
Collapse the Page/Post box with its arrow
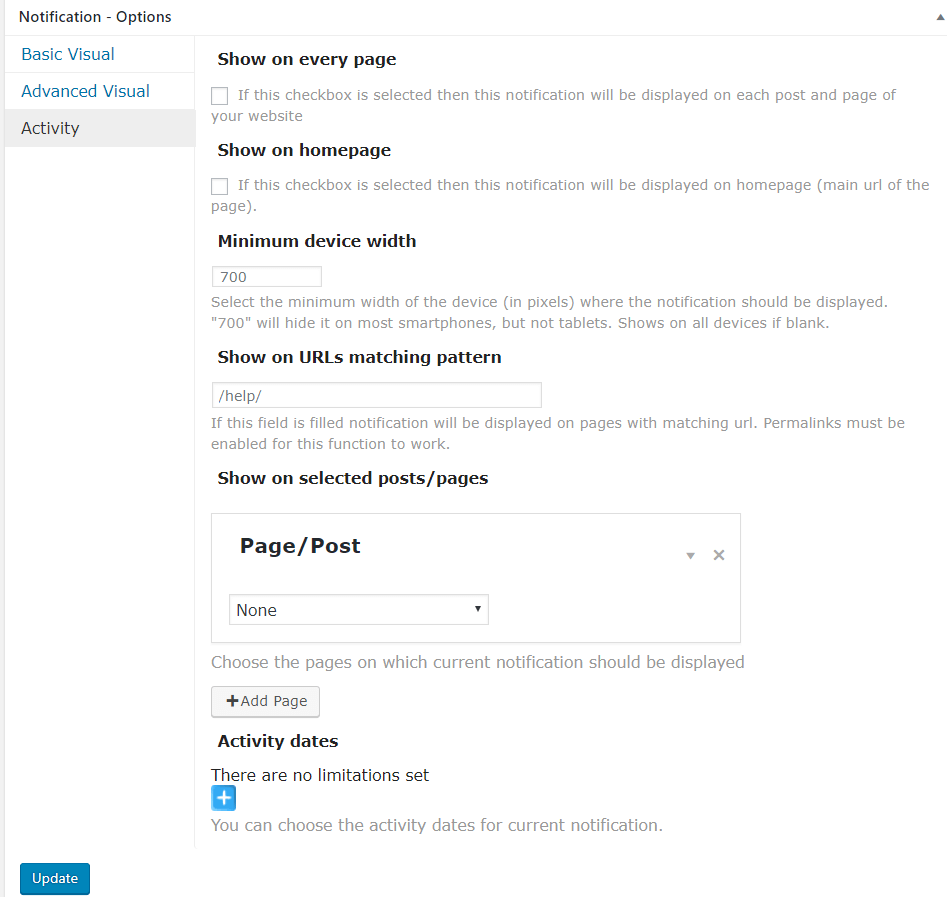coord(690,556)
